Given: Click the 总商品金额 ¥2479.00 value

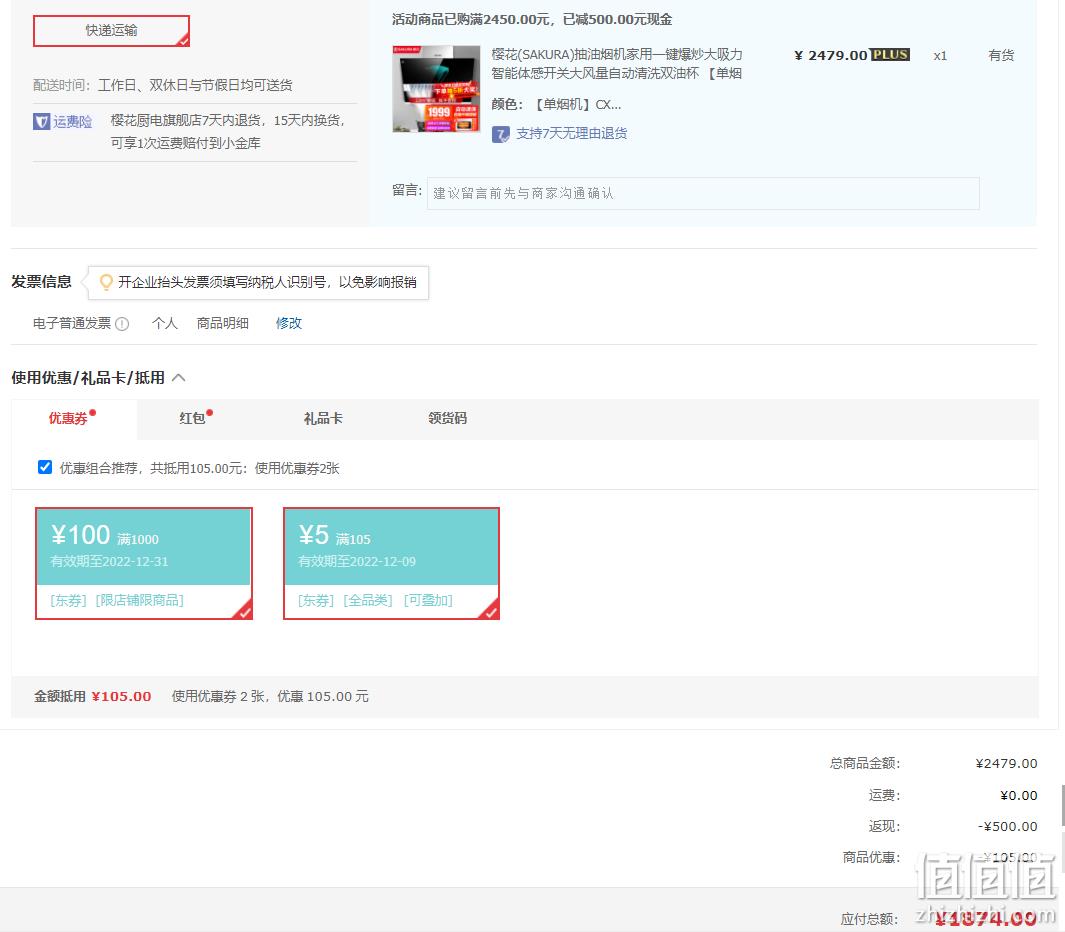Looking at the screenshot, I should [x=1006, y=764].
